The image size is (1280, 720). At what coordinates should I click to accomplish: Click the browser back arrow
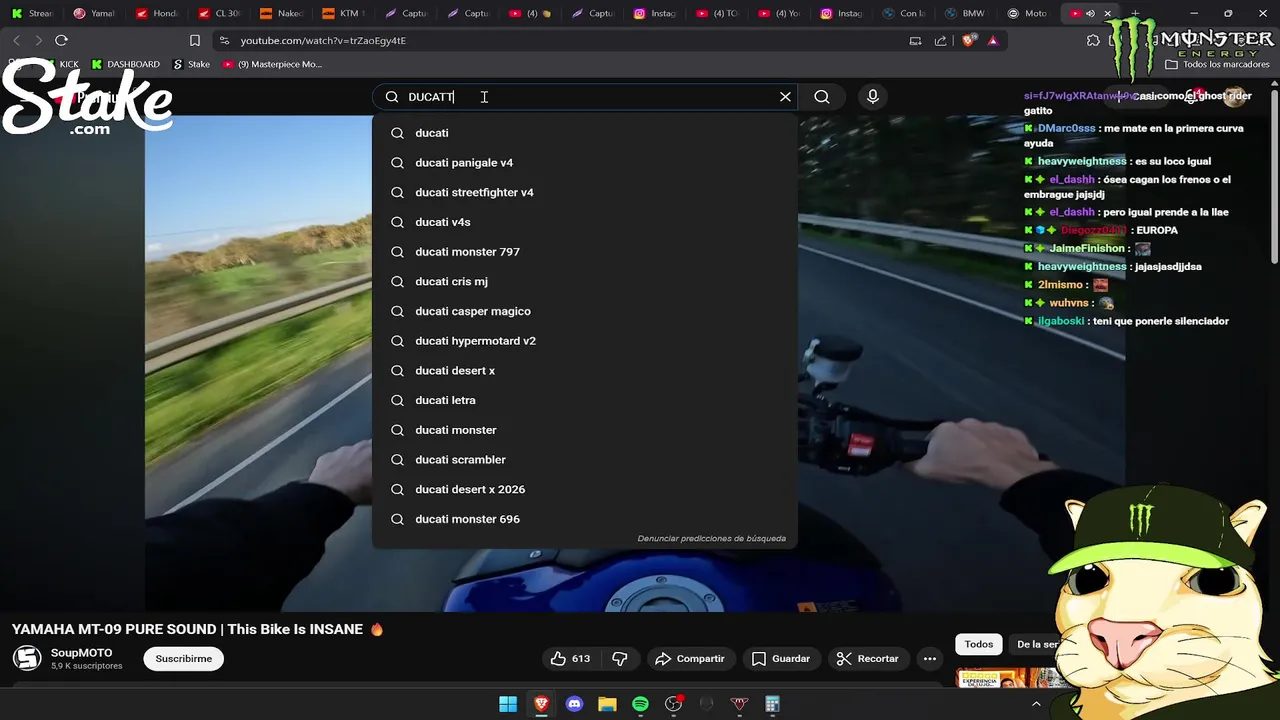point(16,40)
